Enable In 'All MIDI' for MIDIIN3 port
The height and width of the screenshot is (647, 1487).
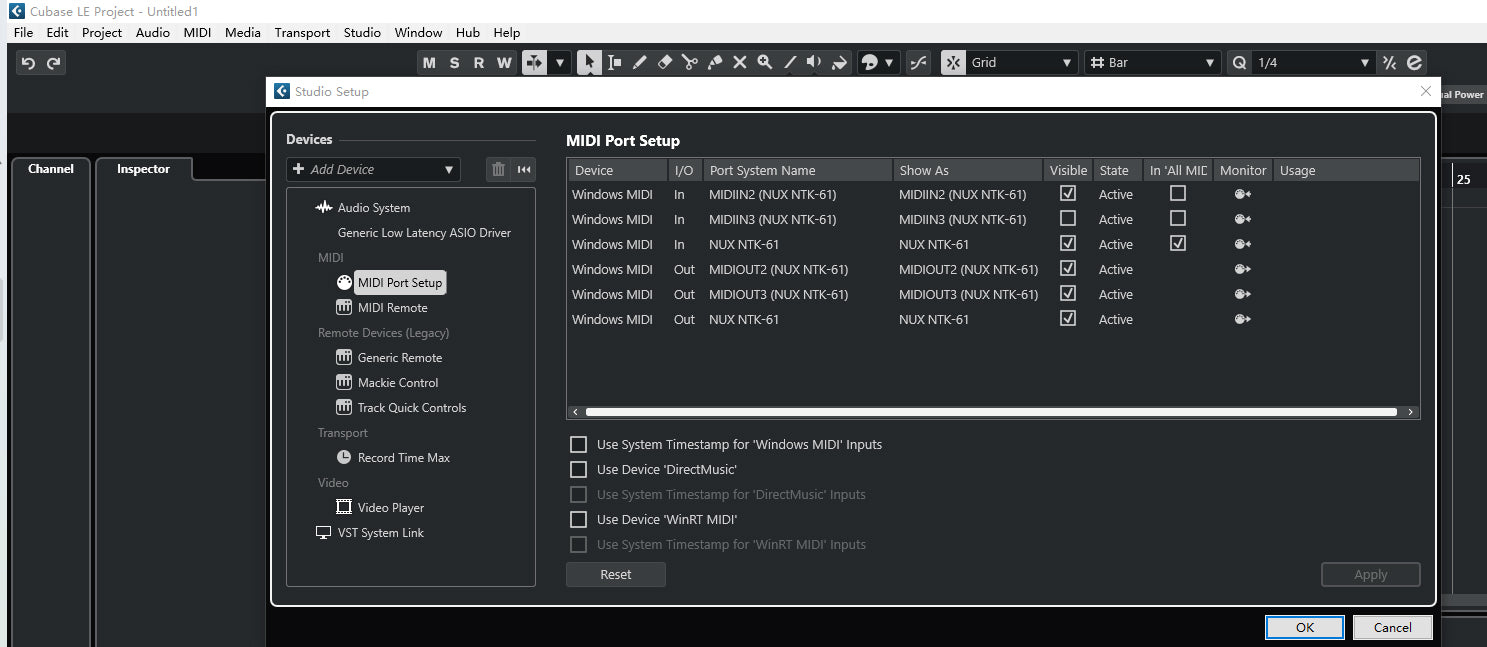coord(1178,219)
